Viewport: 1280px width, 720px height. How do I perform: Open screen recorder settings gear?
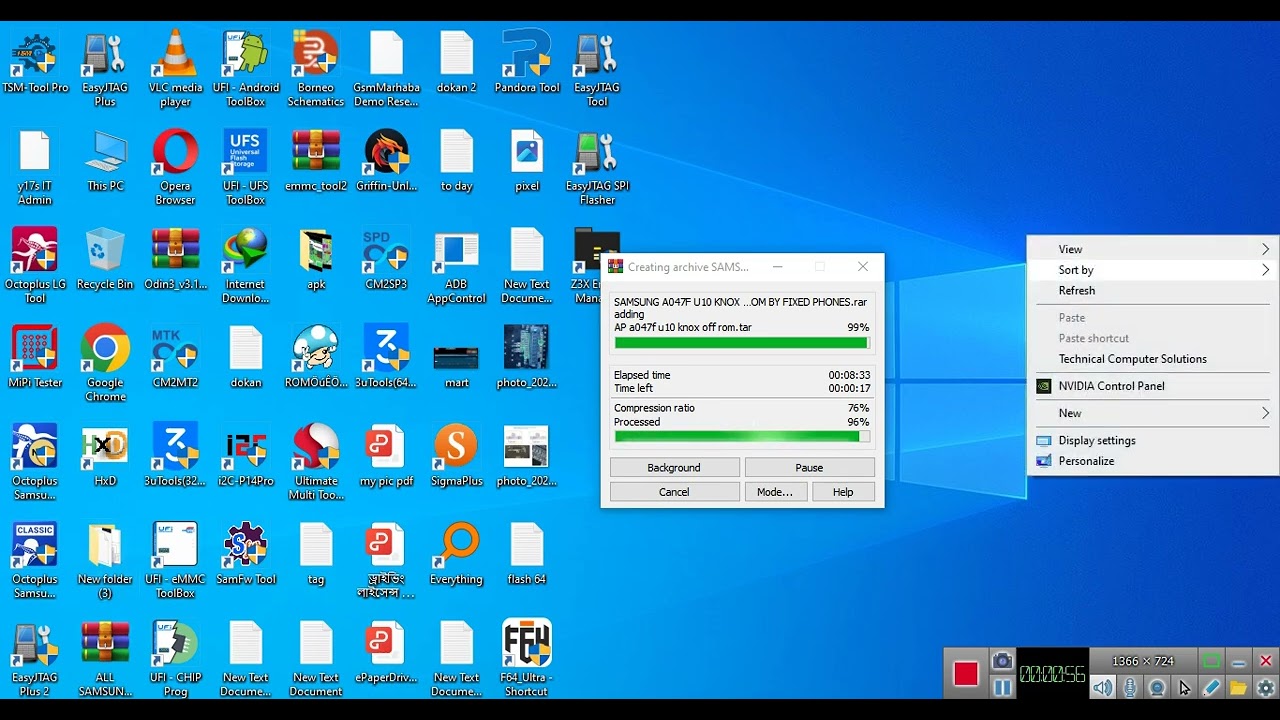coord(1266,688)
